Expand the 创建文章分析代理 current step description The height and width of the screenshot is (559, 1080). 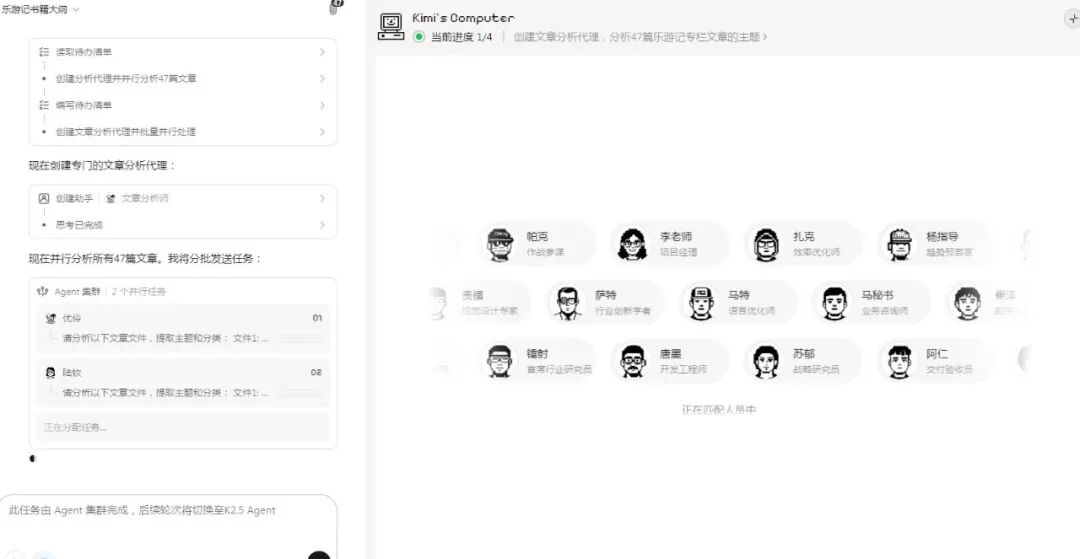click(640, 37)
